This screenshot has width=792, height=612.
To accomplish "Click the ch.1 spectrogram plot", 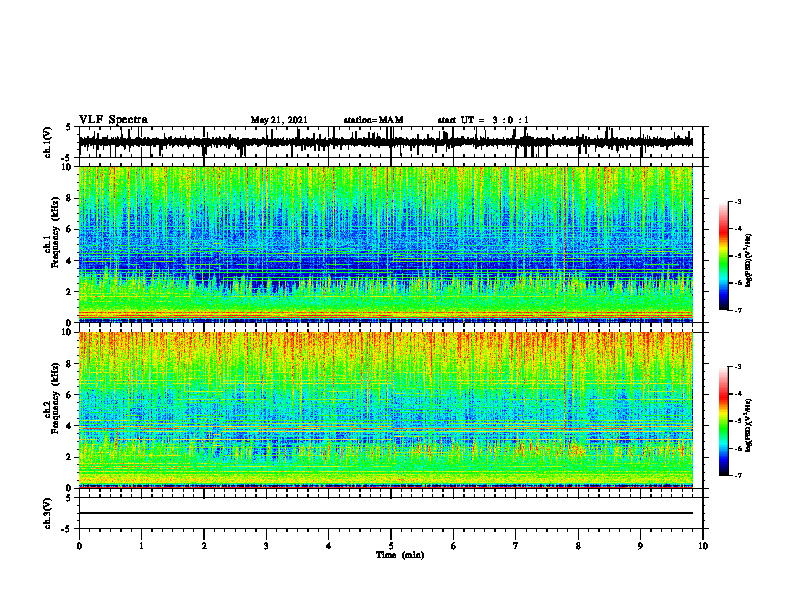I will (x=386, y=244).
